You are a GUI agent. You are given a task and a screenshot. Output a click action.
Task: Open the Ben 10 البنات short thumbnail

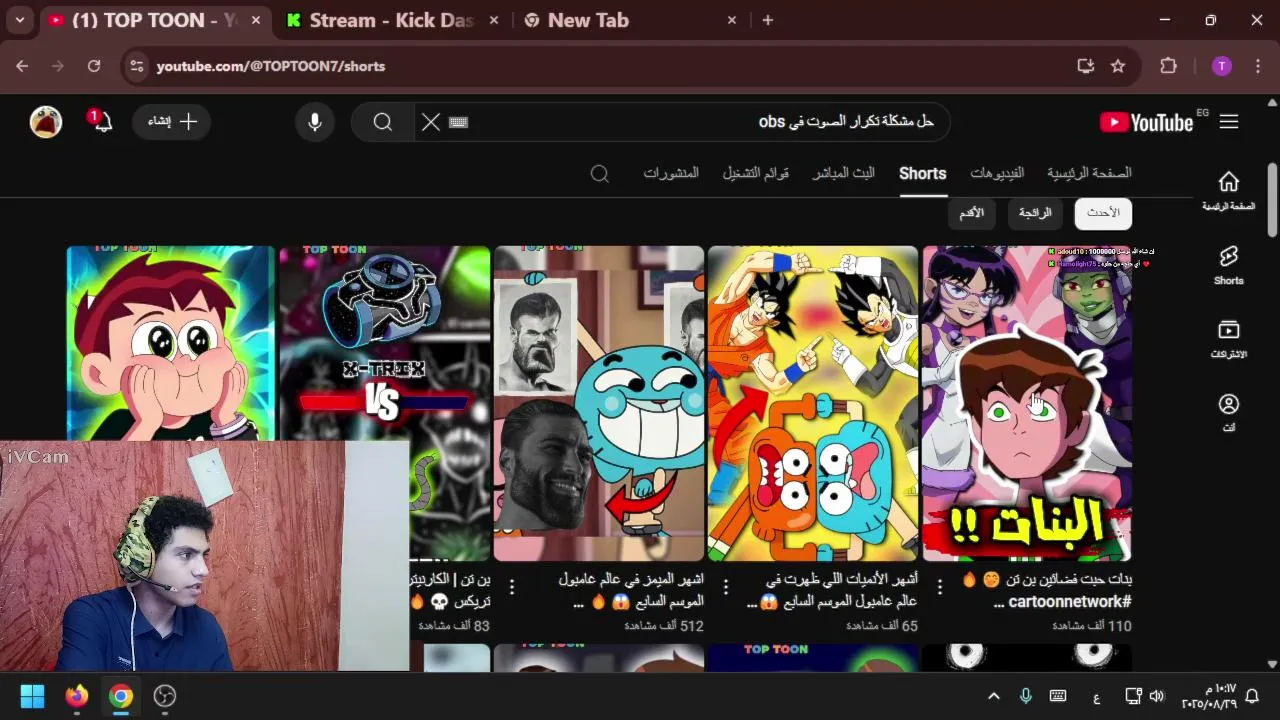1027,403
